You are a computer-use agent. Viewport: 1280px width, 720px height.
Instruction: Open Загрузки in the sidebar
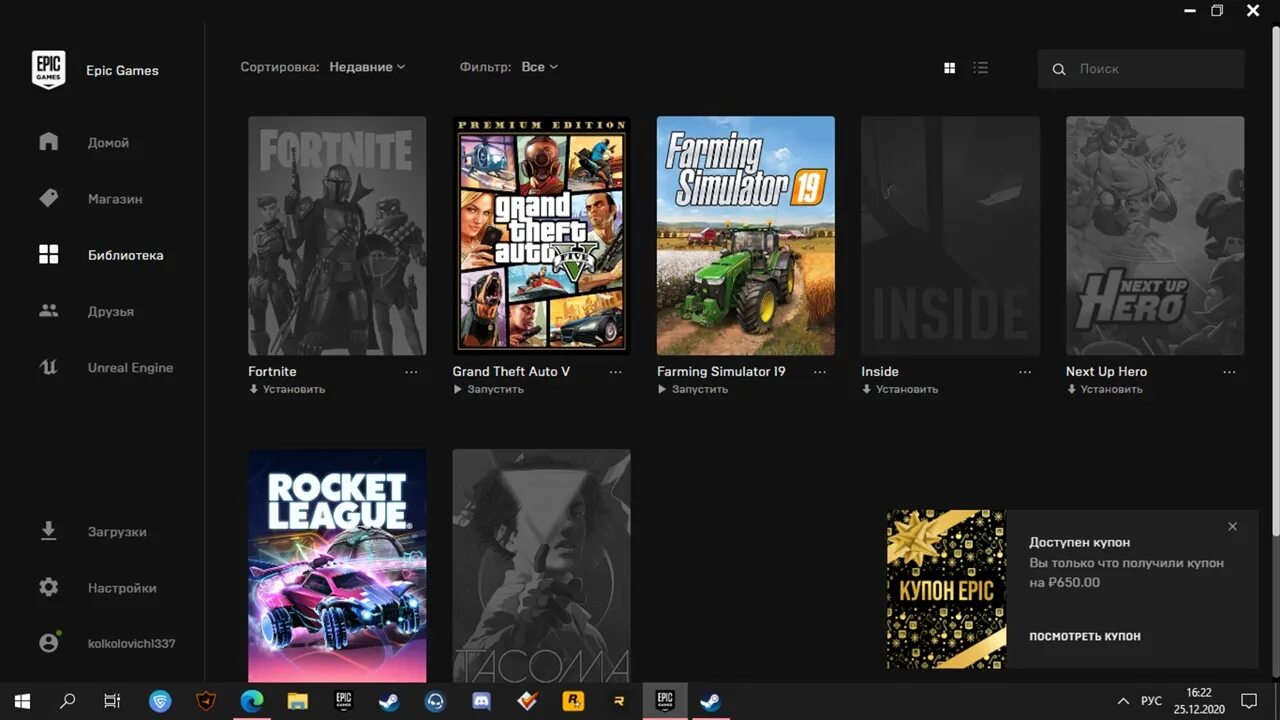tap(117, 531)
